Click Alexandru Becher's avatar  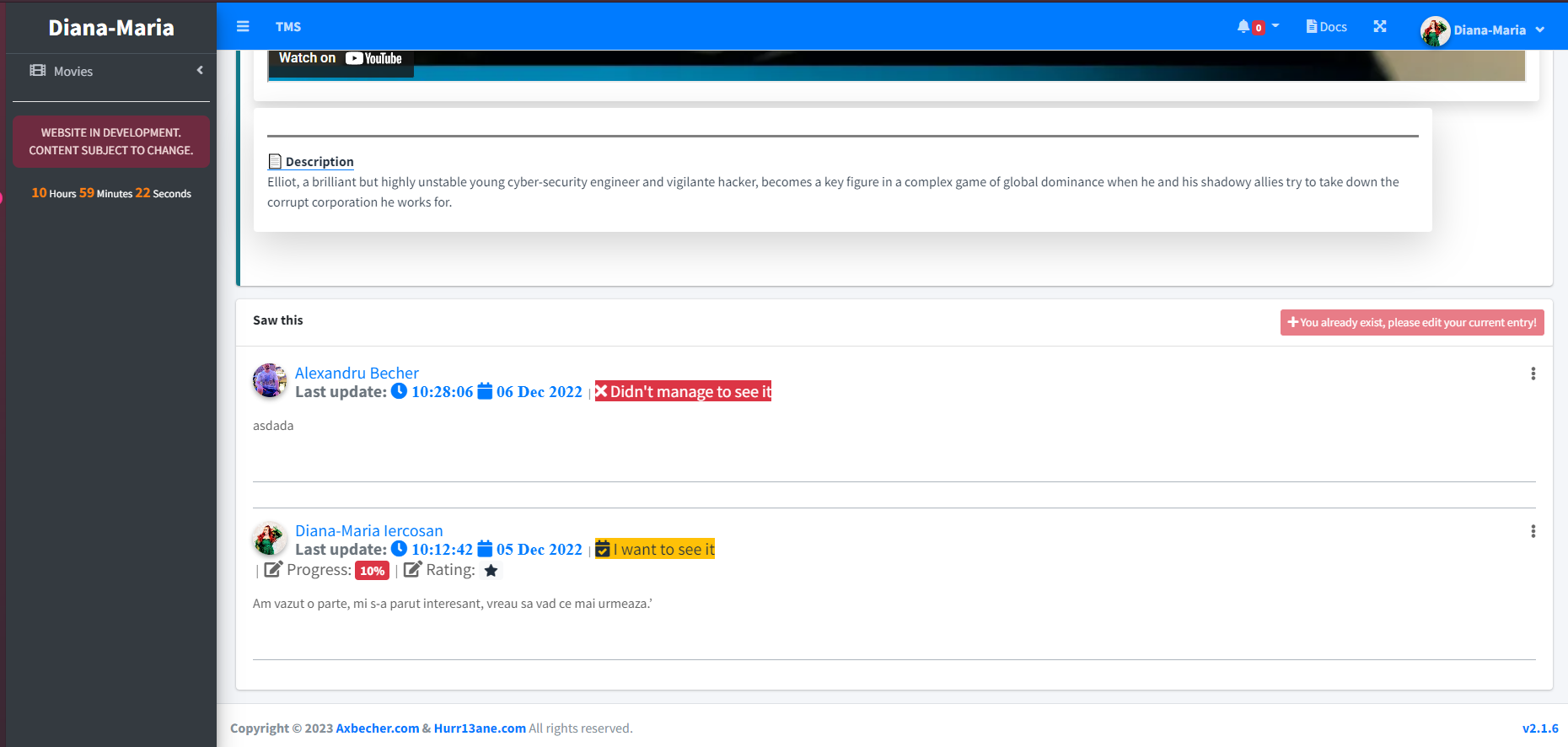pos(270,380)
